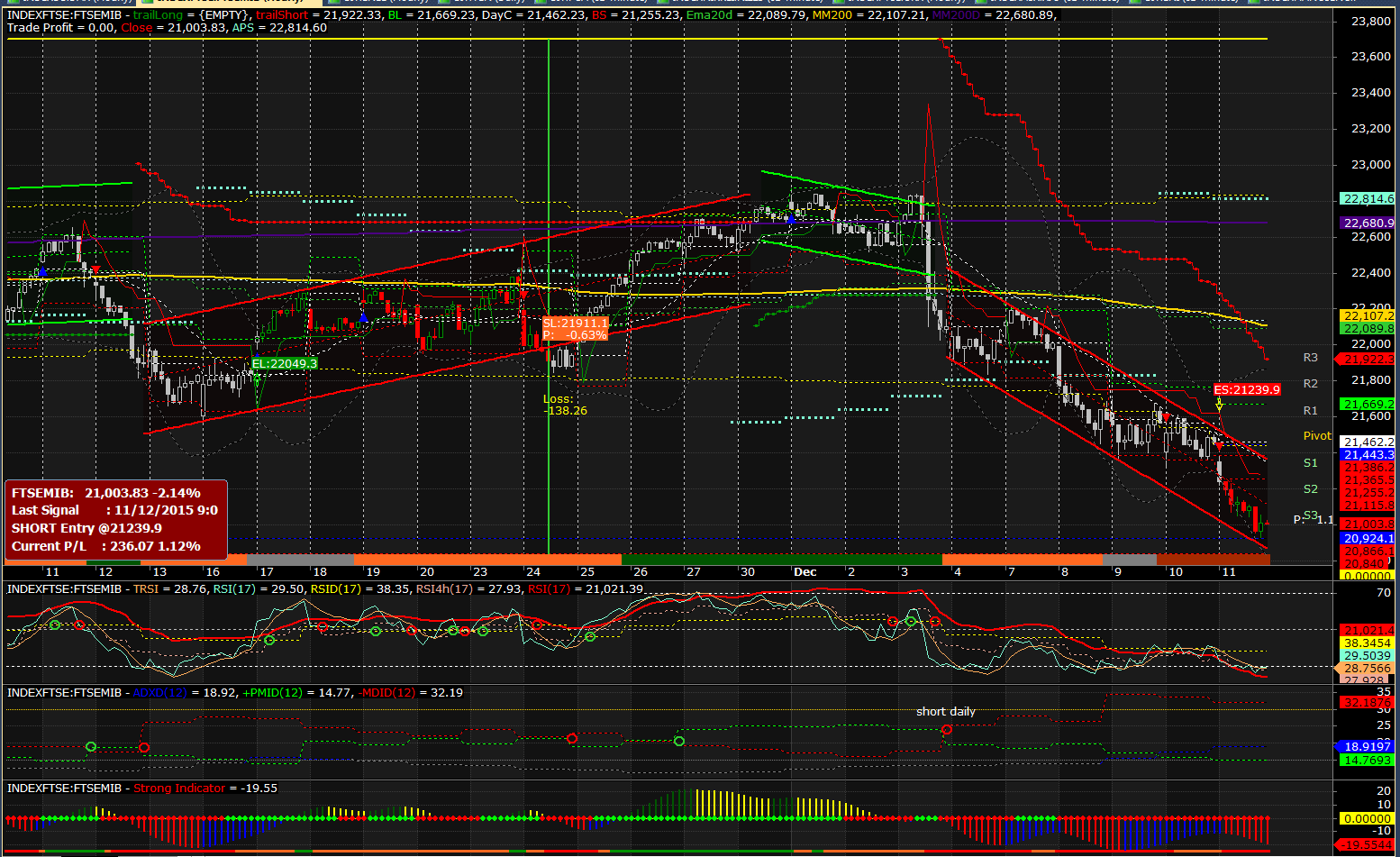
Task: Click the S2 support level label
Action: pos(1310,489)
